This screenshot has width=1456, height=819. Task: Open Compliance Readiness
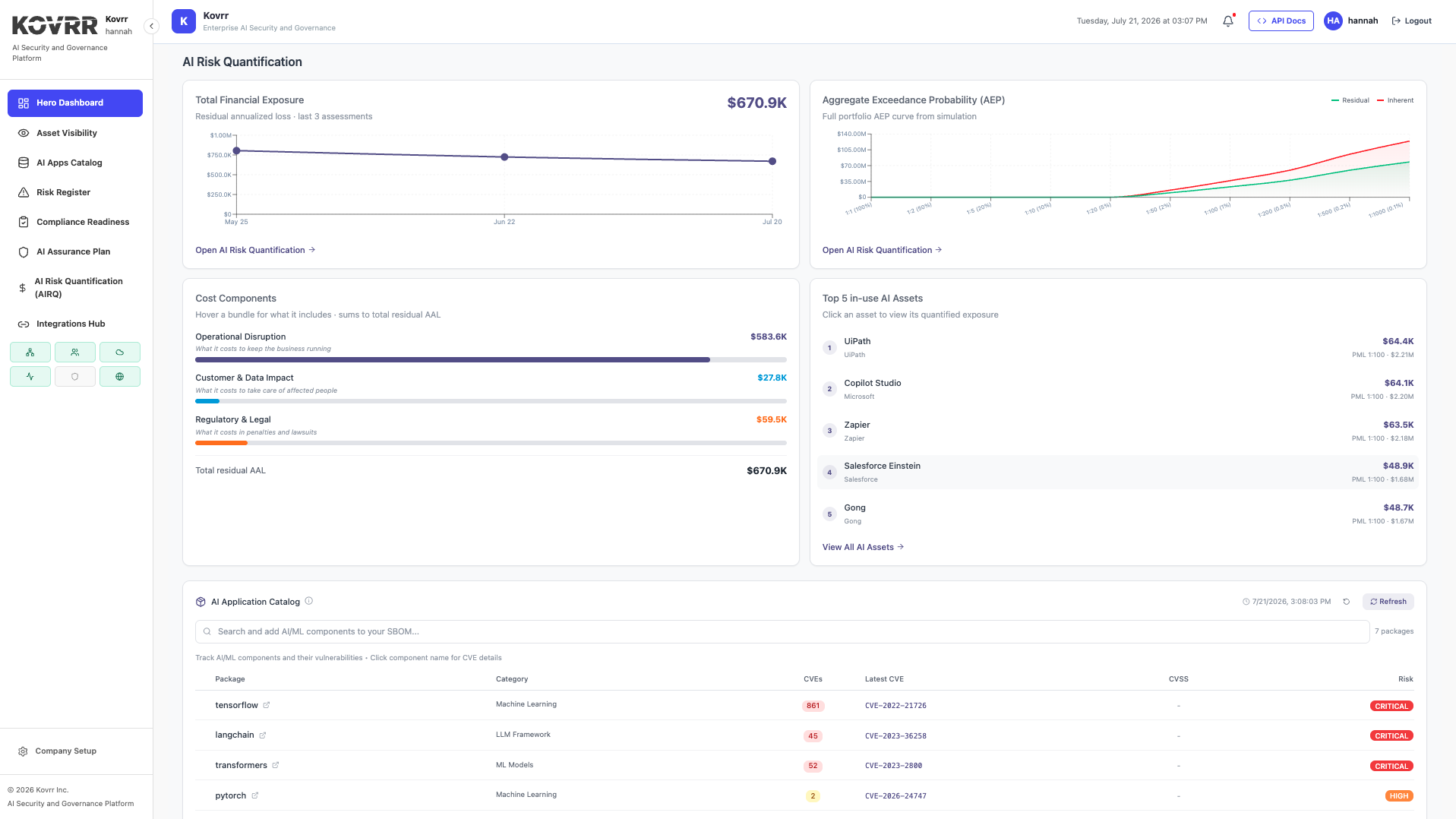tap(75, 222)
